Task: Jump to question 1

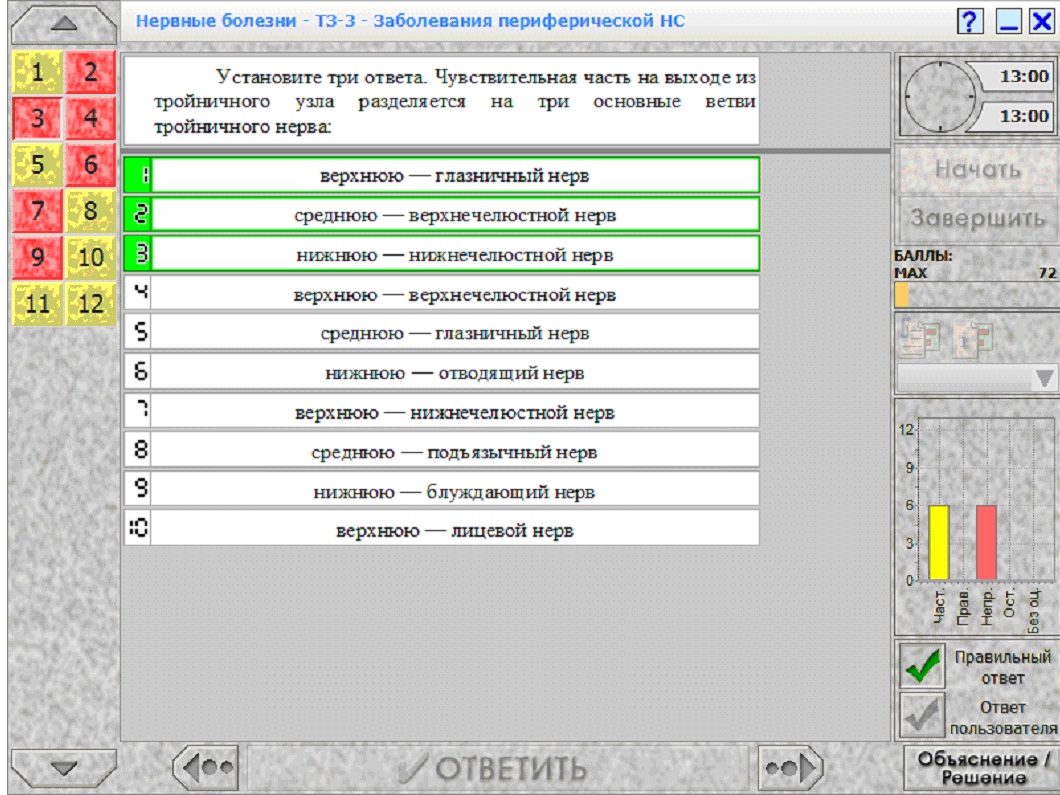Action: [37, 72]
